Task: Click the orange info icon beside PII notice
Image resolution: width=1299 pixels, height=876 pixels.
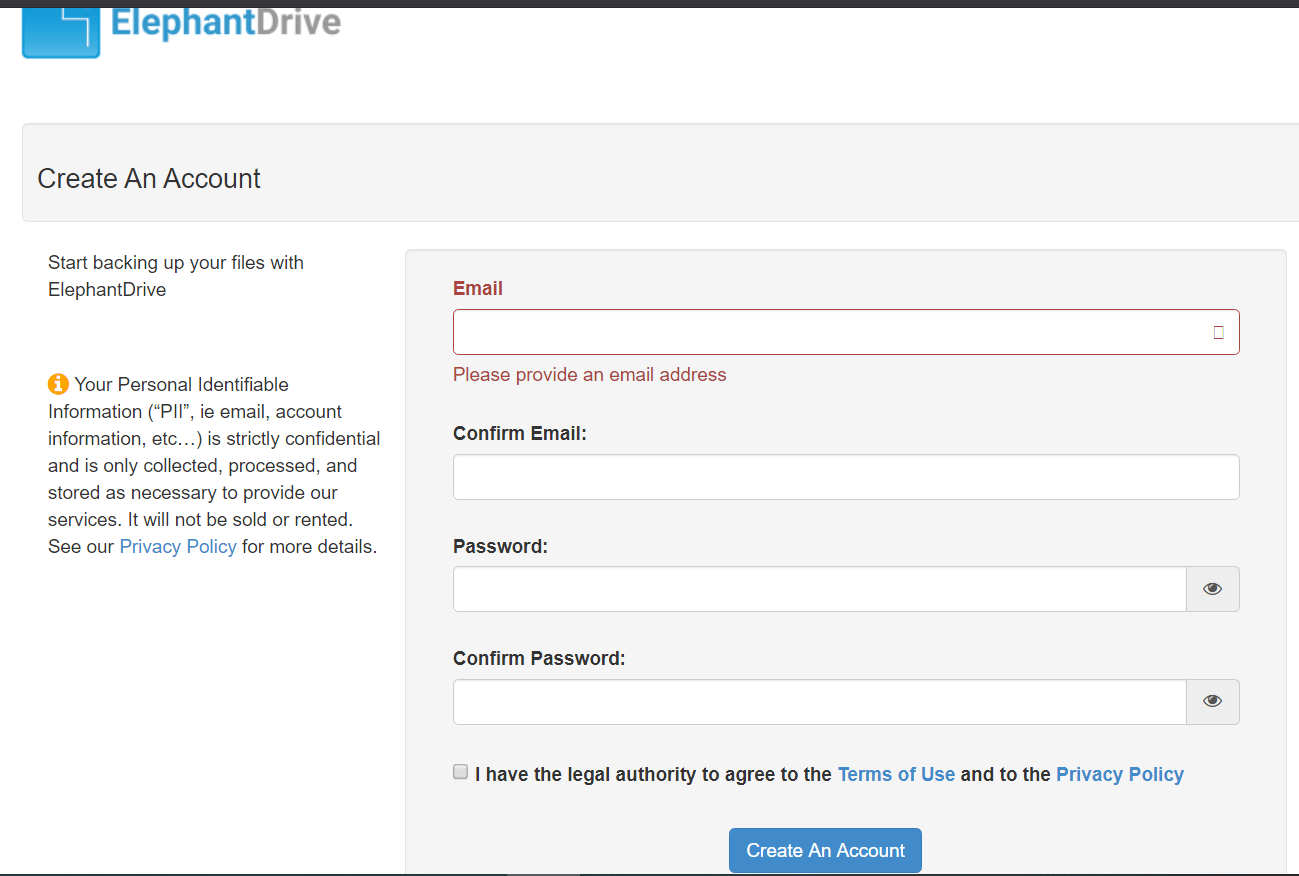Action: 58,383
